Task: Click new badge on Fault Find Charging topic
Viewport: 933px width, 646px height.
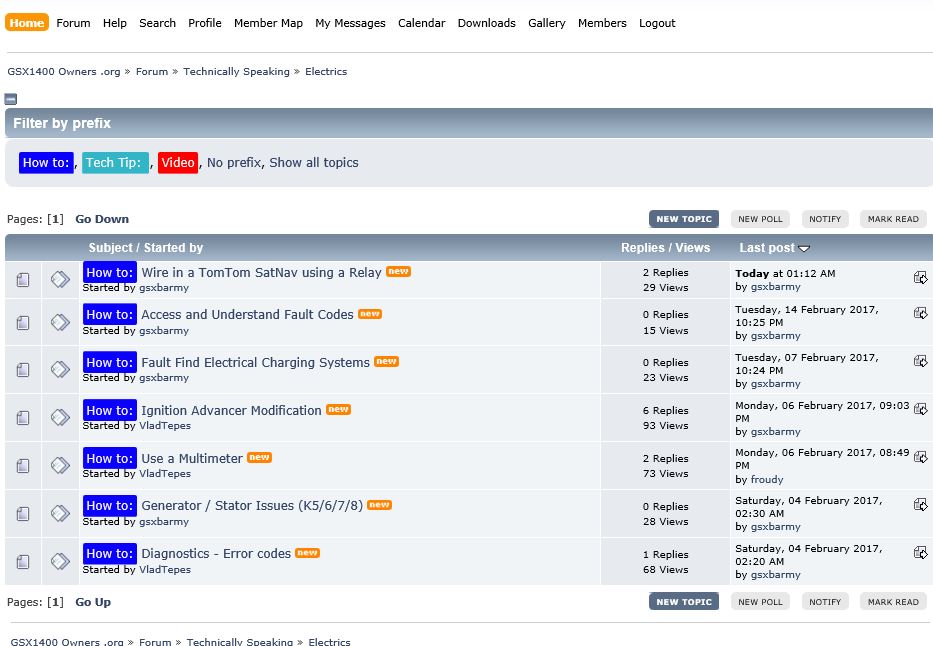Action: 386,361
